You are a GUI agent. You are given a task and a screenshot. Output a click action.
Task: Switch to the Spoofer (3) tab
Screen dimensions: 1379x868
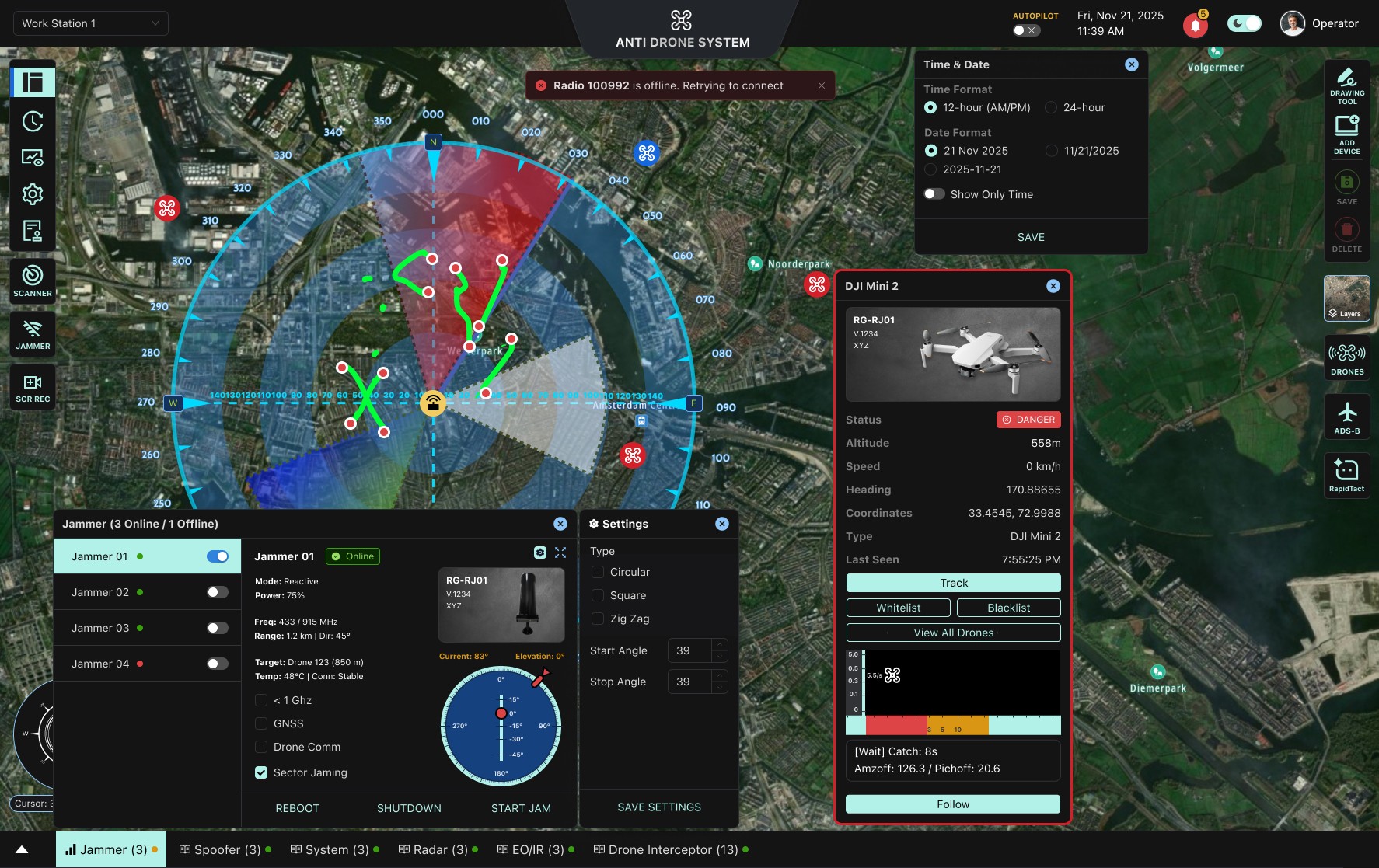pyautogui.click(x=225, y=849)
